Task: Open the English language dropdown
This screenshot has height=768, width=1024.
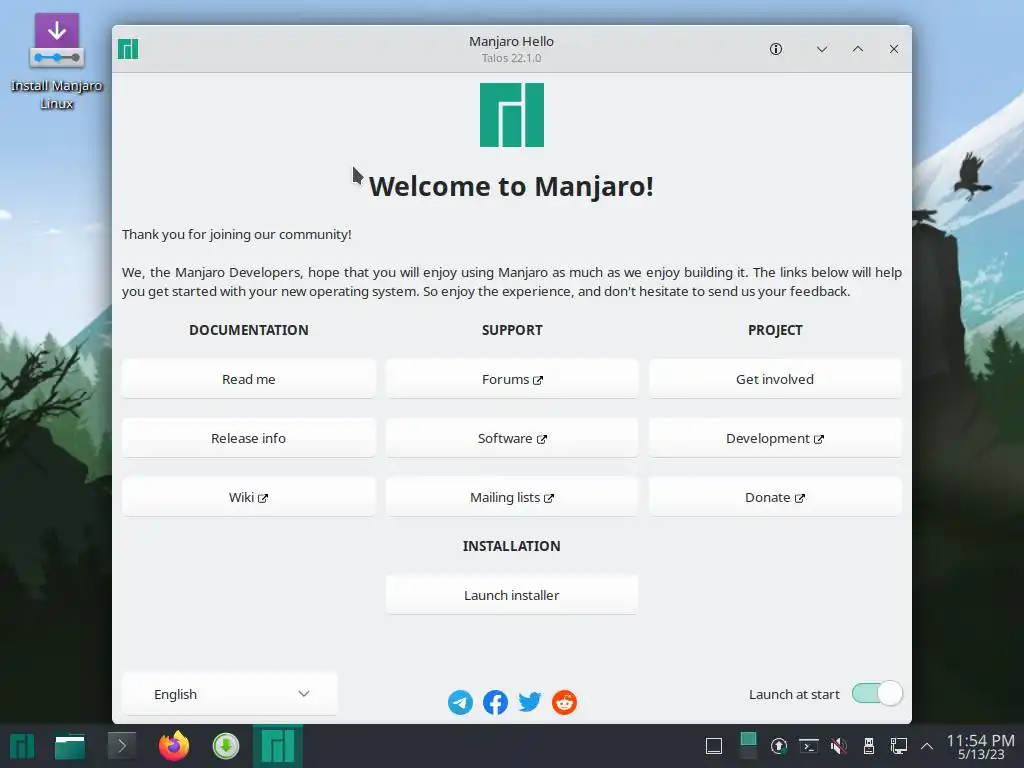Action: click(230, 694)
